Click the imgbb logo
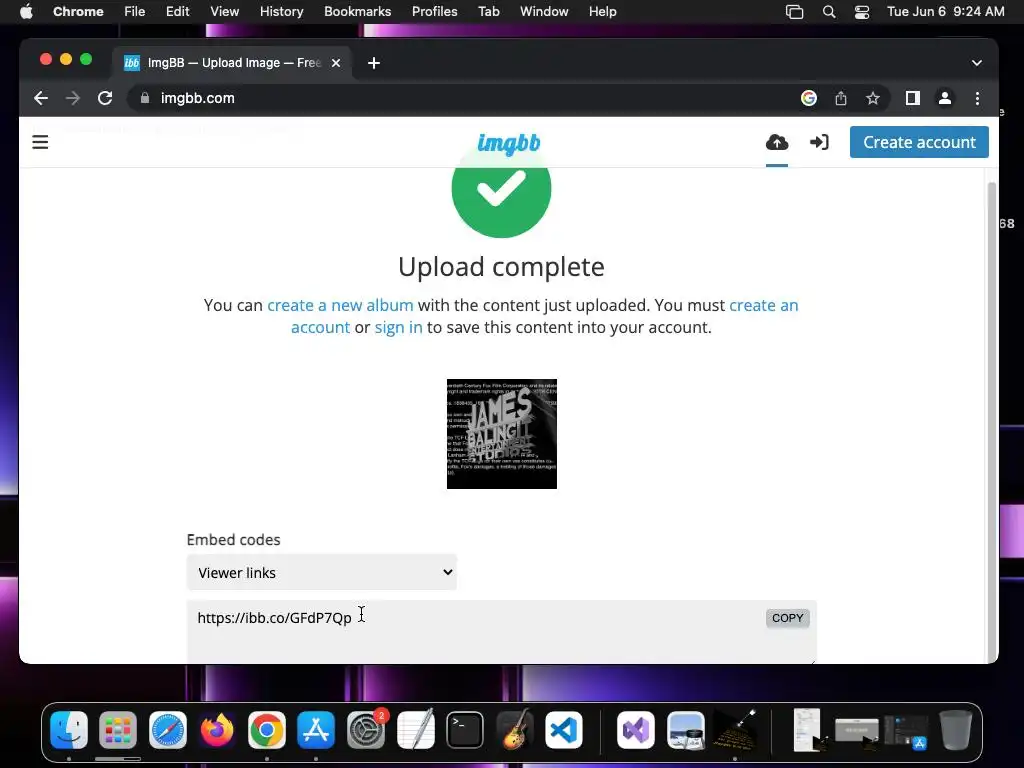The width and height of the screenshot is (1024, 768). pos(509,143)
